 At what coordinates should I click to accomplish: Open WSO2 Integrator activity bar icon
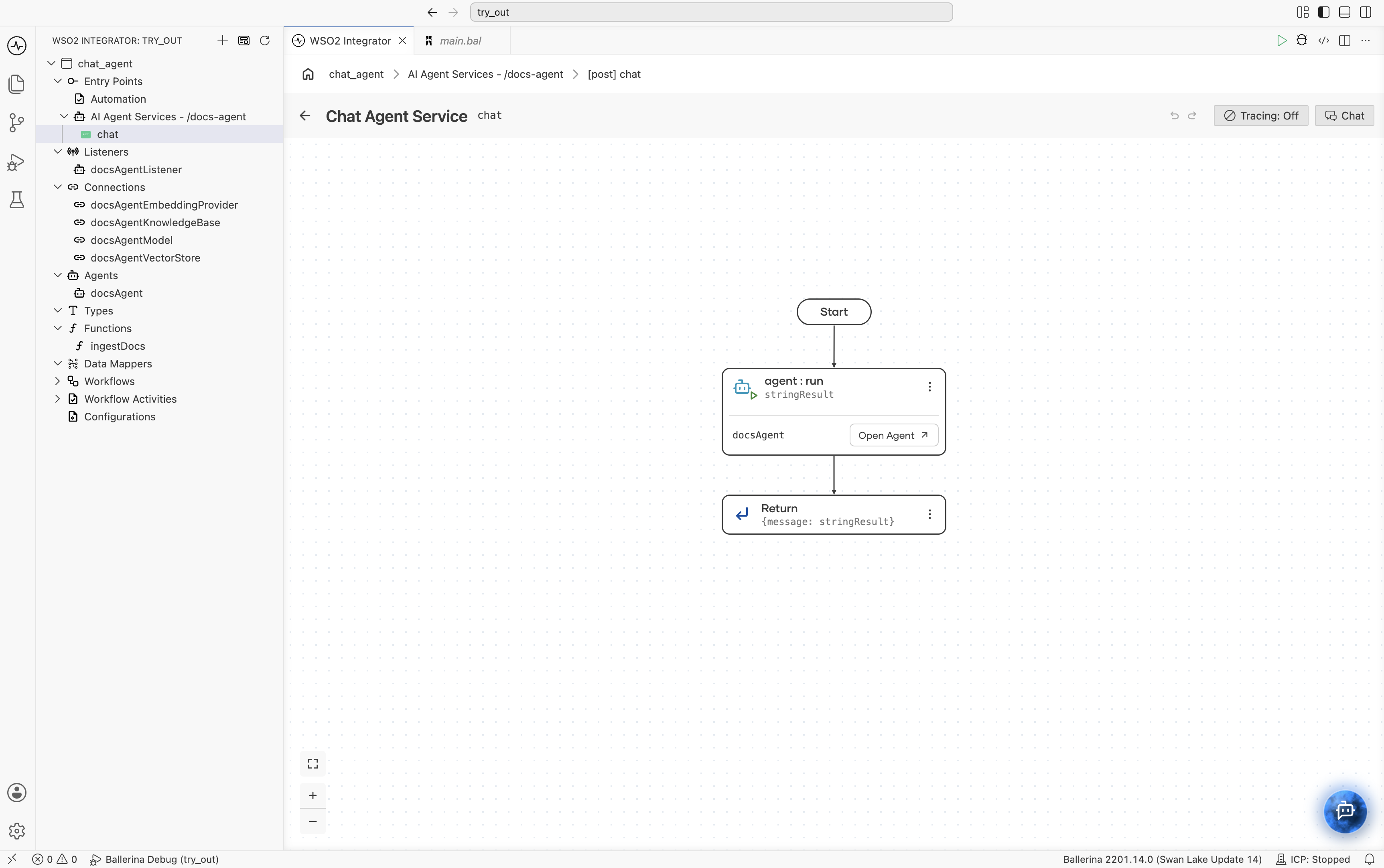click(x=16, y=45)
